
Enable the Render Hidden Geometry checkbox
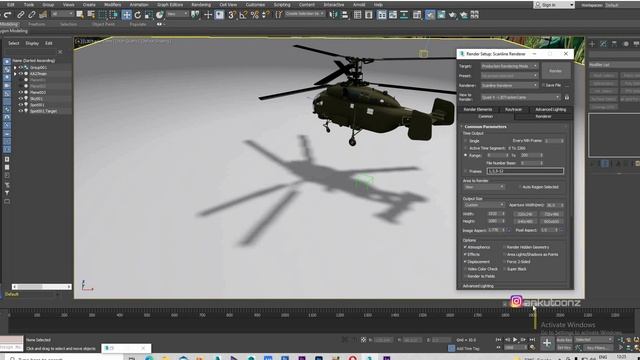[504, 247]
